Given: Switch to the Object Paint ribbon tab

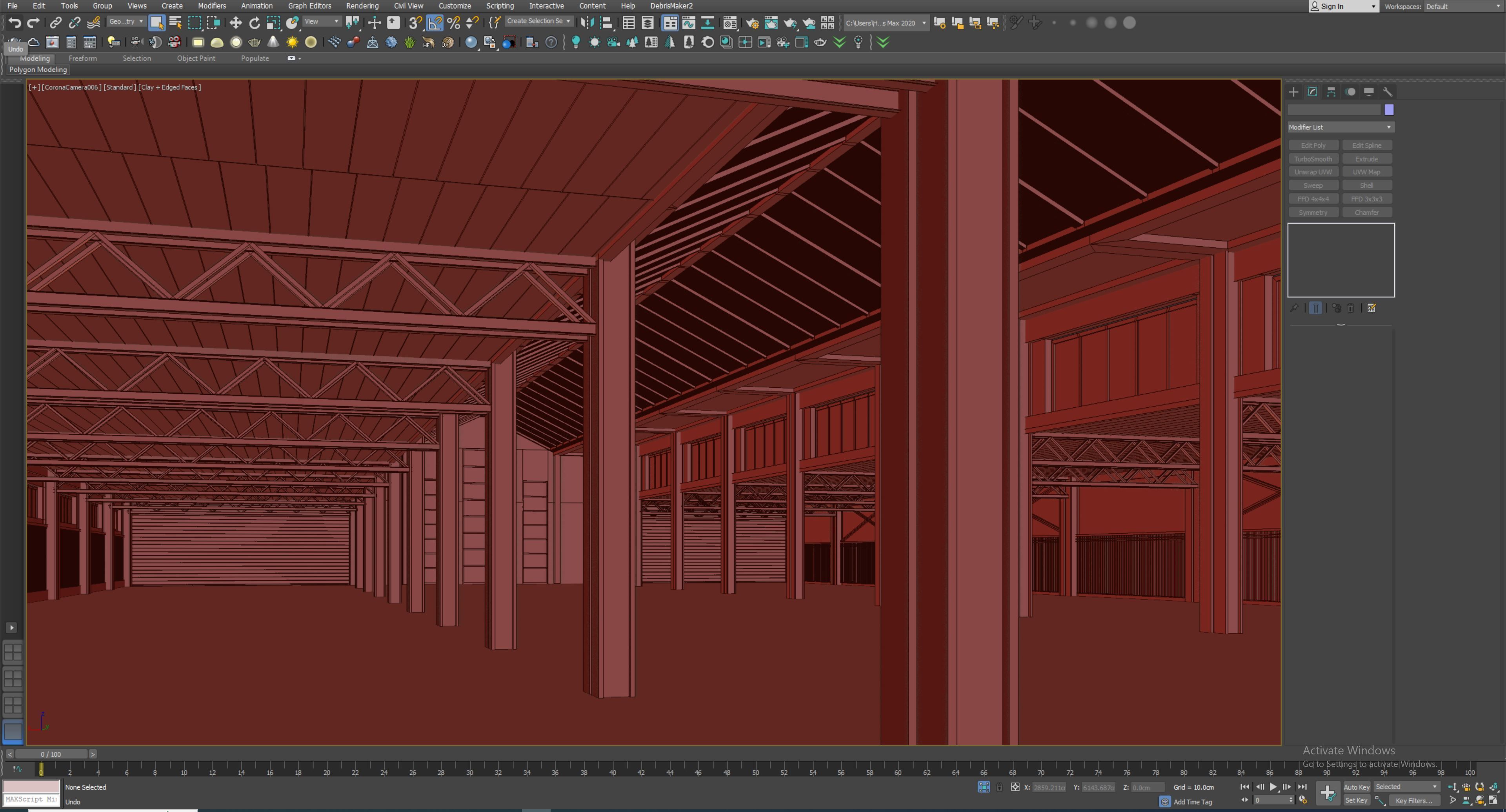Looking at the screenshot, I should pyautogui.click(x=196, y=58).
